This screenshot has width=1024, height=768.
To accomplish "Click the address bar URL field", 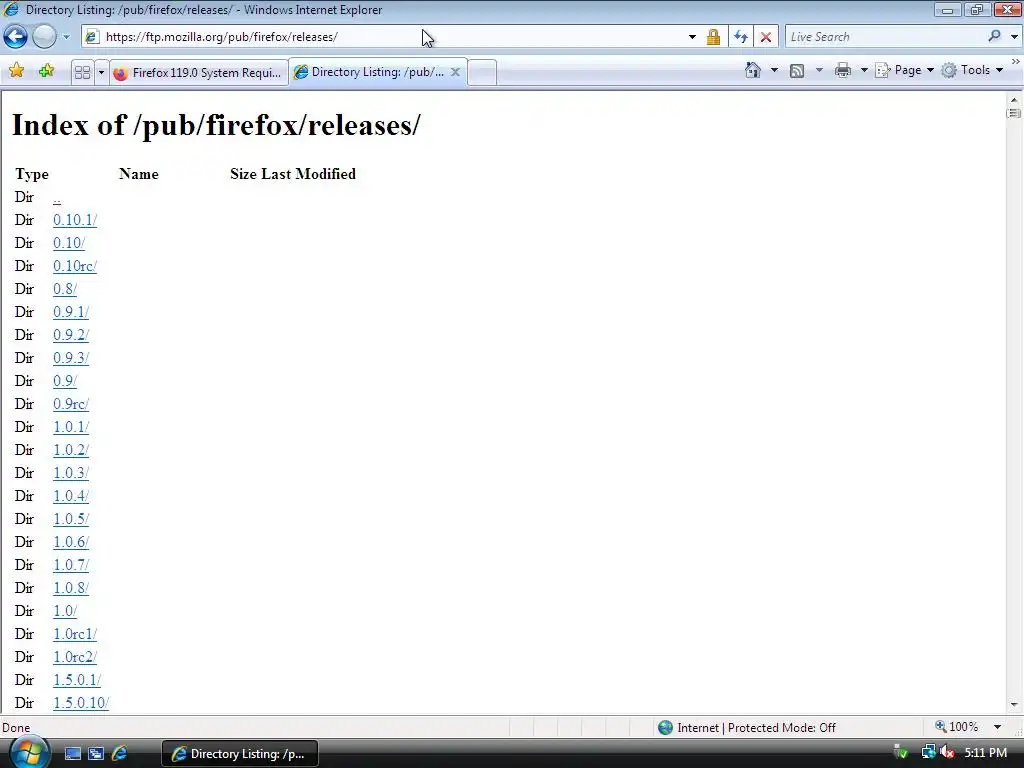I will click(385, 37).
